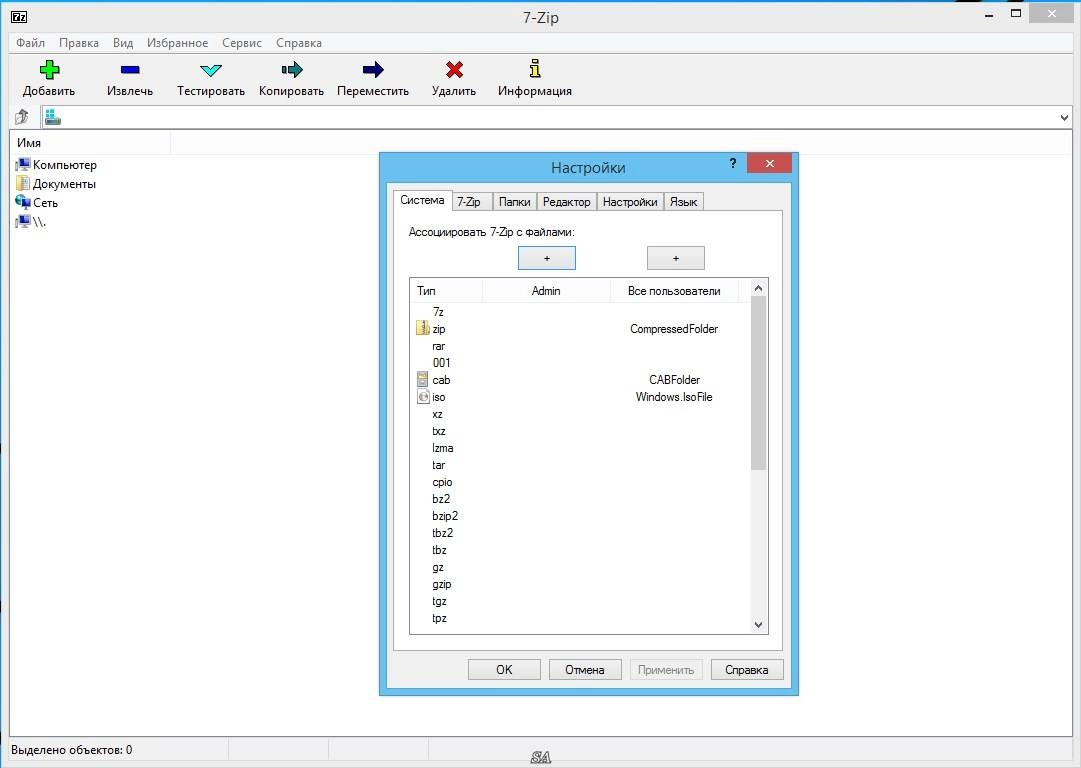Select the Компьютер item icon
This screenshot has height=768, width=1081.
(23, 164)
